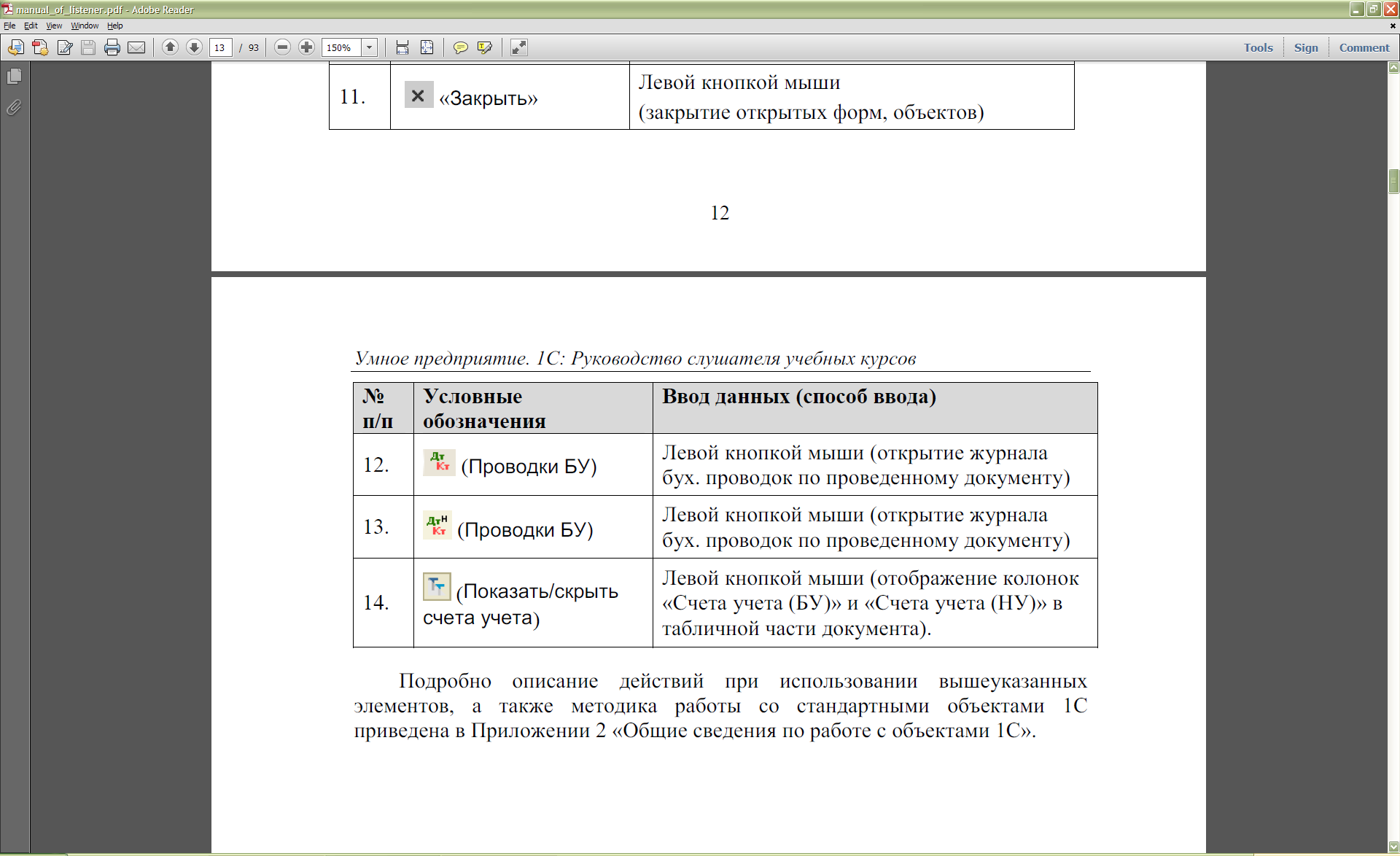The height and width of the screenshot is (856, 1400).
Task: Click paragraph starting «Подробно описание действий»
Action: [x=720, y=706]
